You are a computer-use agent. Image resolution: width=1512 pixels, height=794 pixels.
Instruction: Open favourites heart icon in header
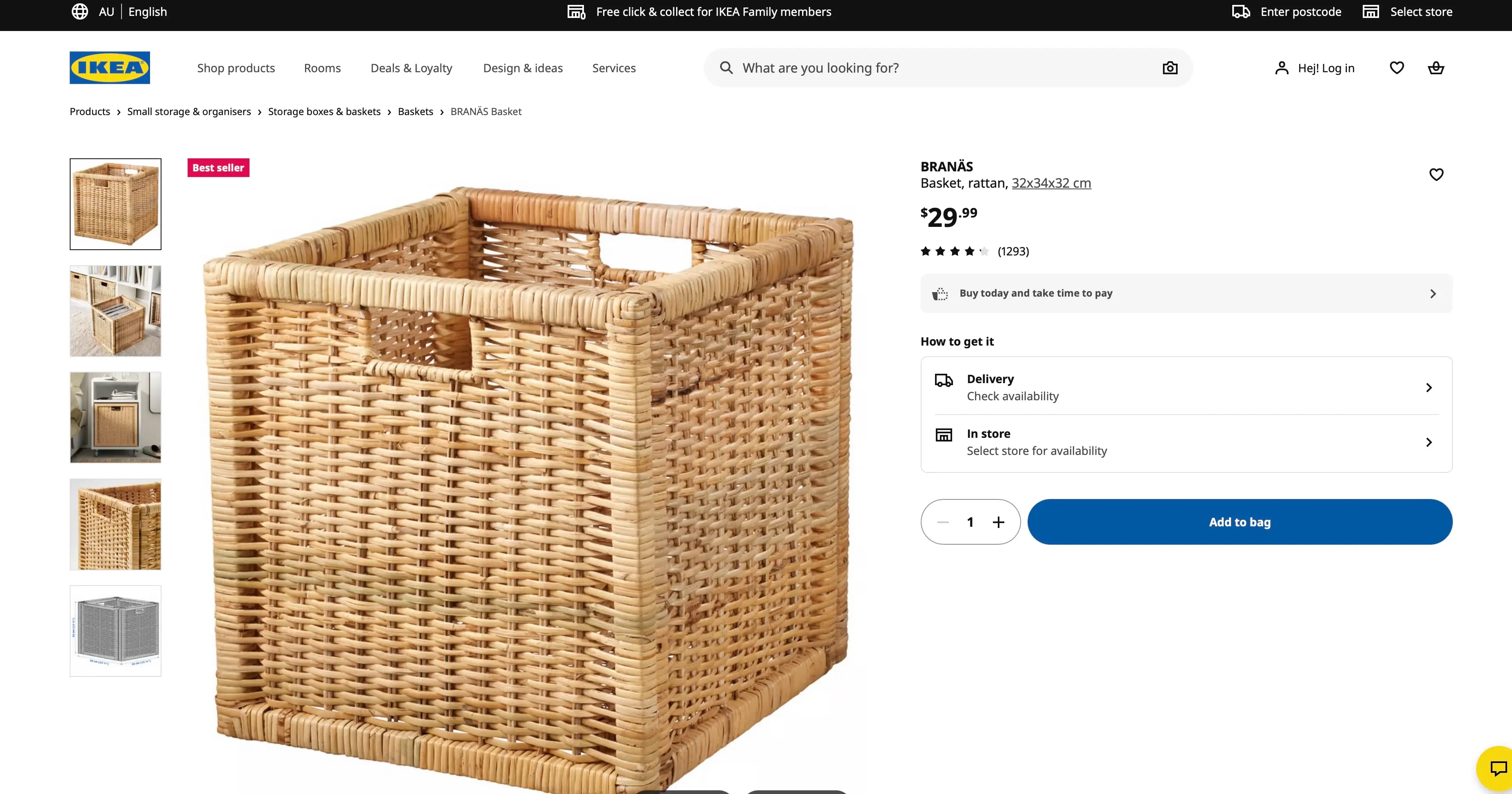click(x=1396, y=68)
